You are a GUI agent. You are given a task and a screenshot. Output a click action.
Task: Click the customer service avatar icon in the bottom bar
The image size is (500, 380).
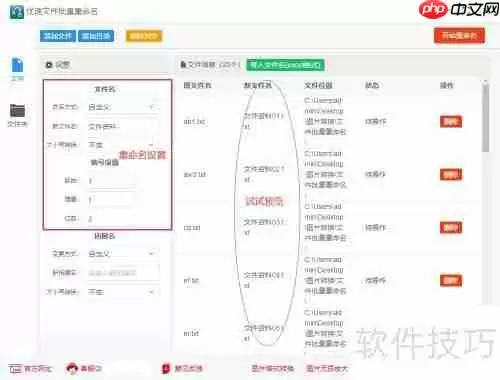[x=72, y=368]
